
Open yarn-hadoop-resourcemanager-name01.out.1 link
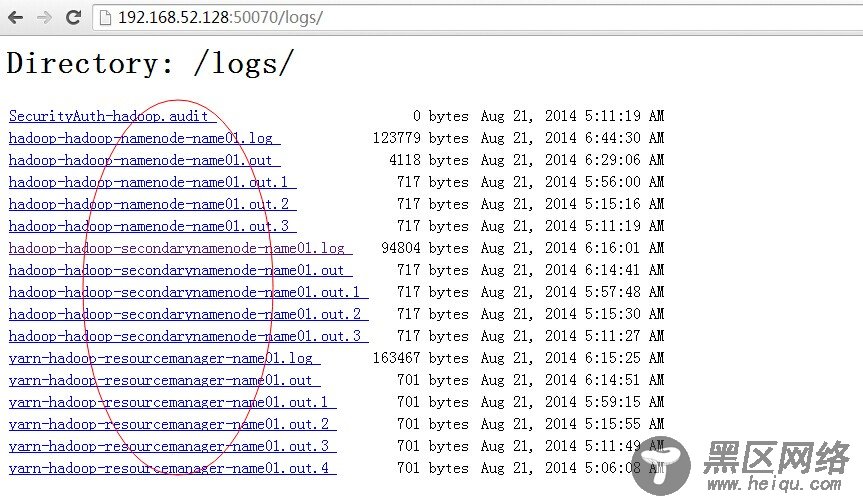(x=173, y=402)
